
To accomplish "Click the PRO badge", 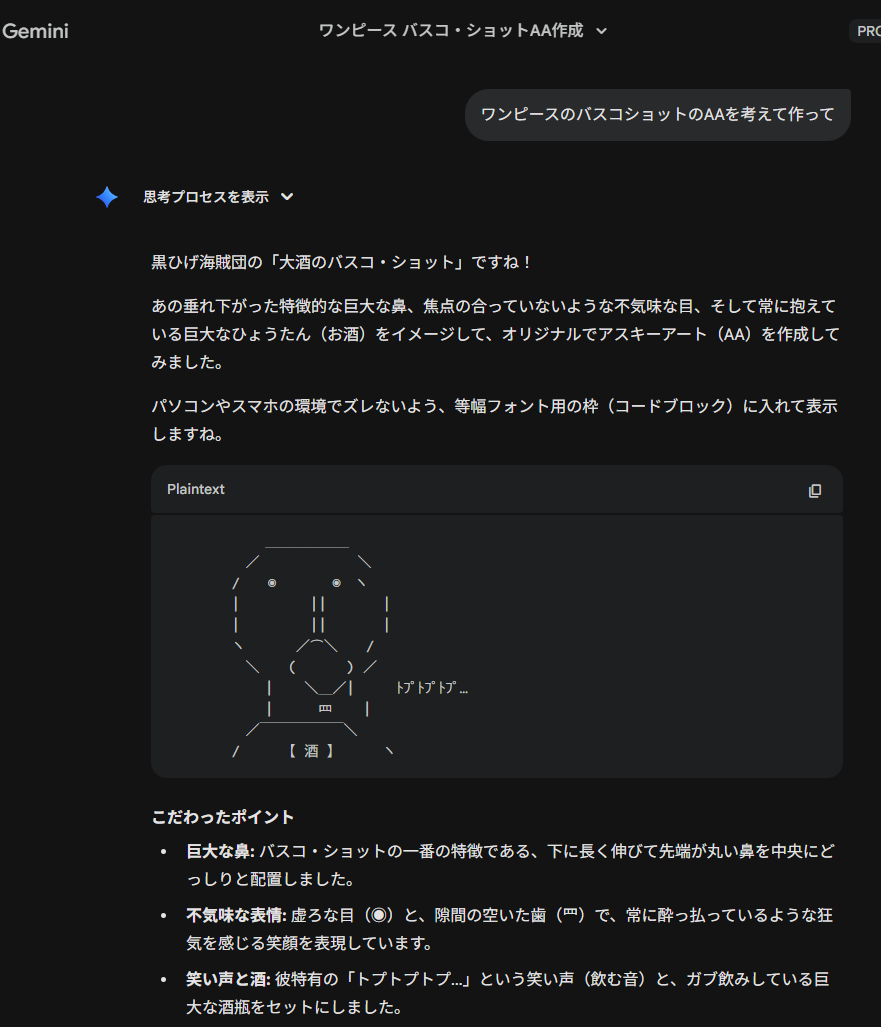I will coord(866,31).
